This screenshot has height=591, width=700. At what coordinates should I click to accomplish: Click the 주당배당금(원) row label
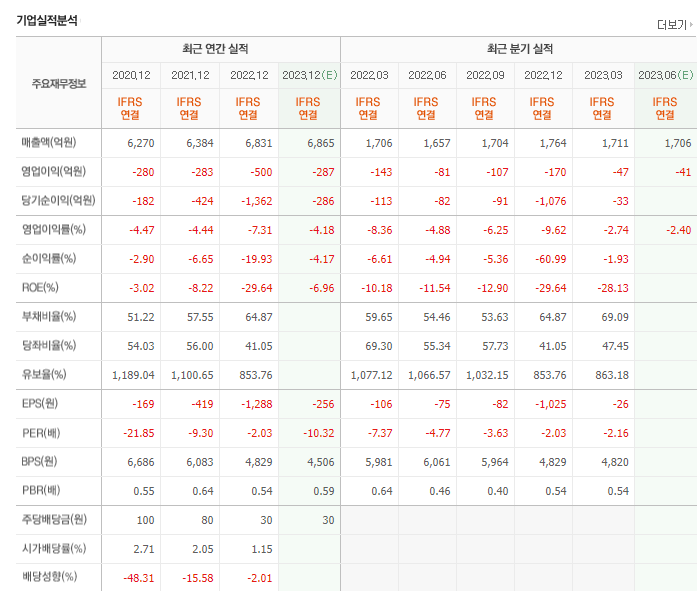point(54,520)
